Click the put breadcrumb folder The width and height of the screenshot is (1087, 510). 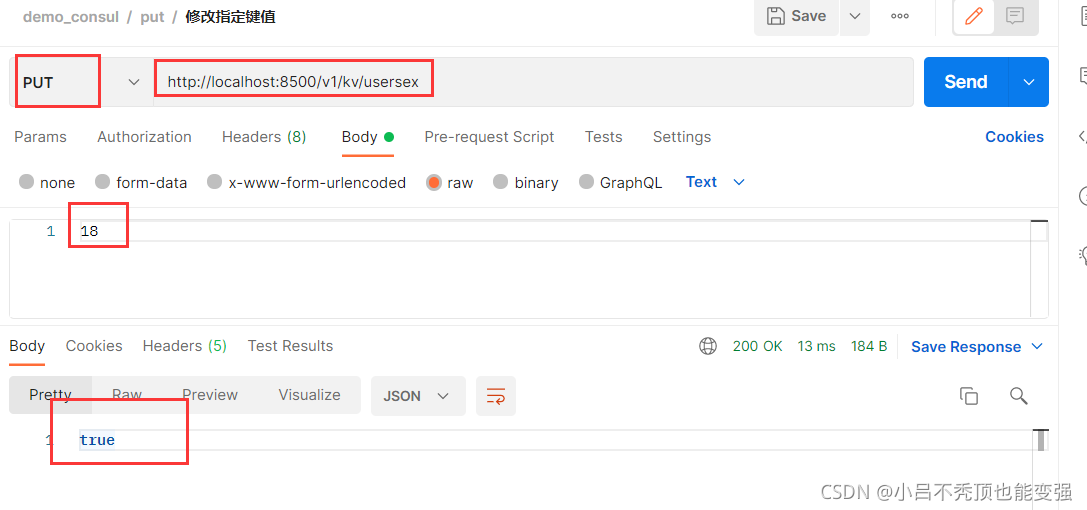click(x=153, y=17)
